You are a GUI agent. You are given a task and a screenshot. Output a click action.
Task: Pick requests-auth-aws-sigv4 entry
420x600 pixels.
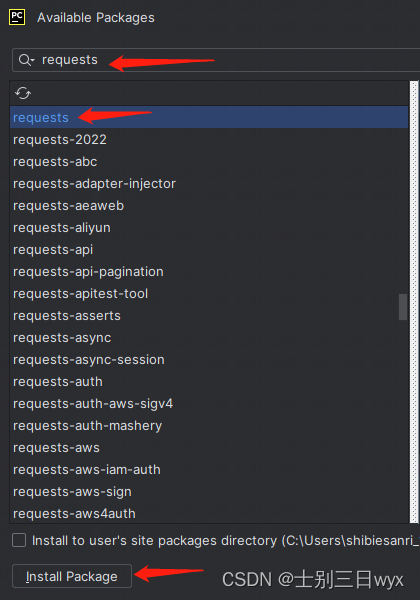point(209,404)
